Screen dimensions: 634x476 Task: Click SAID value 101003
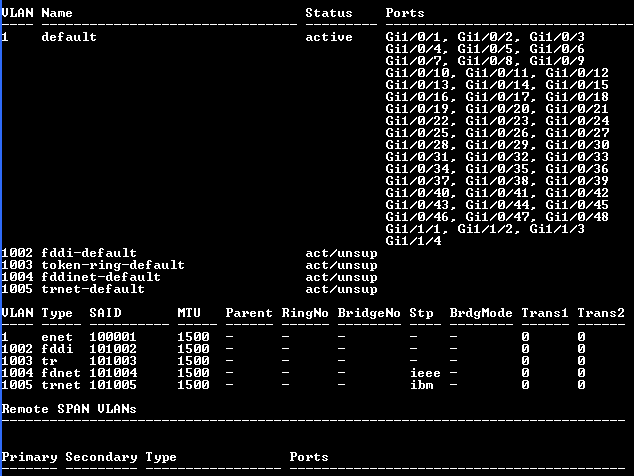(x=113, y=361)
